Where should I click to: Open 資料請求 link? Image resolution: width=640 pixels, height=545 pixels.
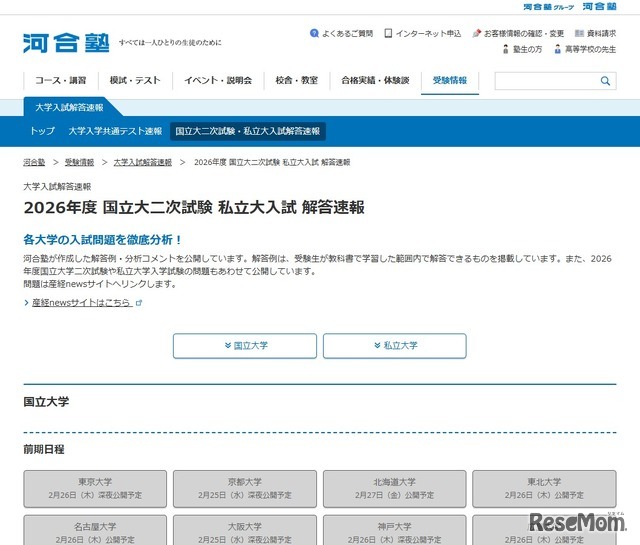[x=601, y=33]
